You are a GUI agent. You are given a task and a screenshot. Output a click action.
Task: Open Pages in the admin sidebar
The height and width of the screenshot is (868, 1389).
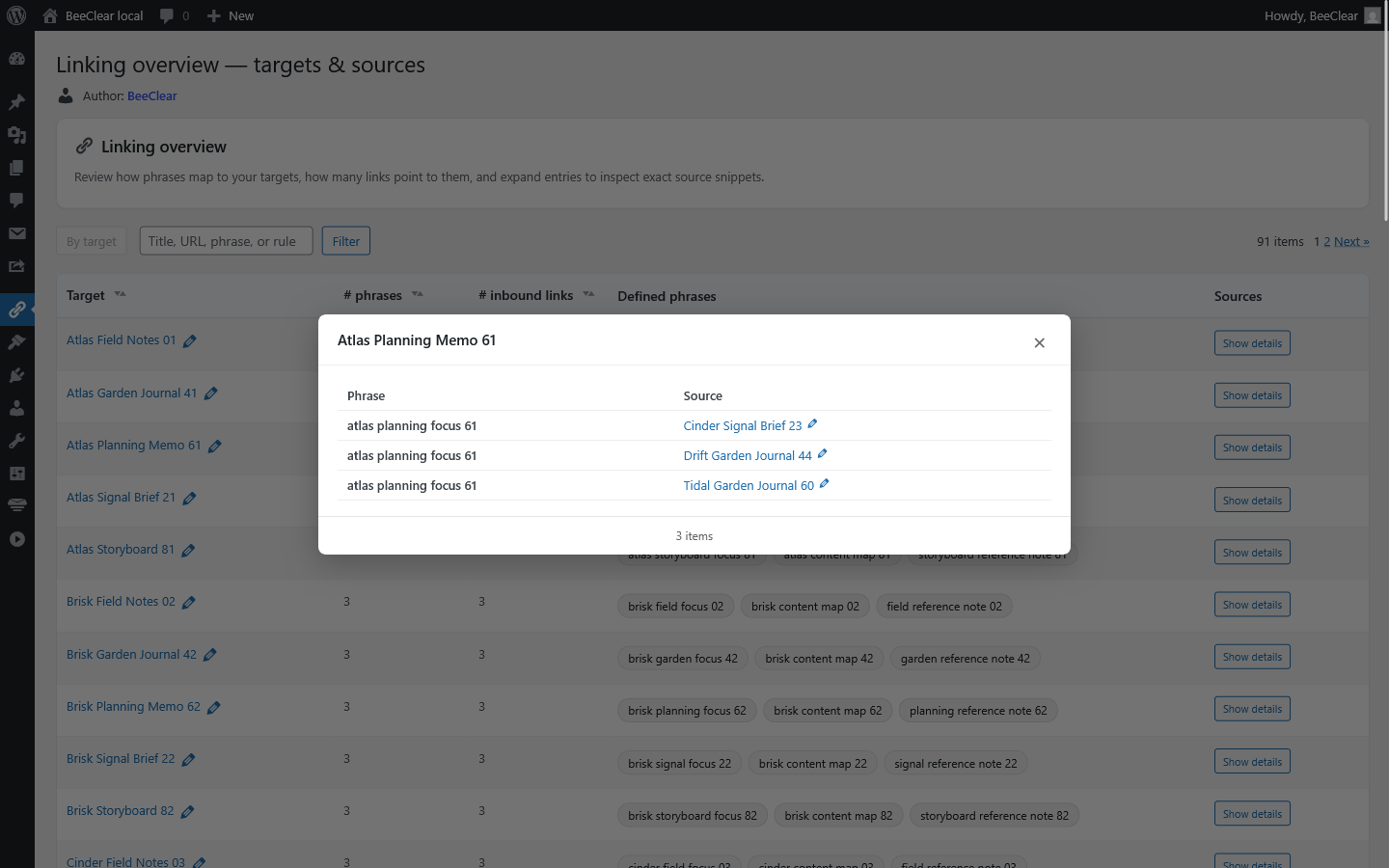click(x=16, y=167)
